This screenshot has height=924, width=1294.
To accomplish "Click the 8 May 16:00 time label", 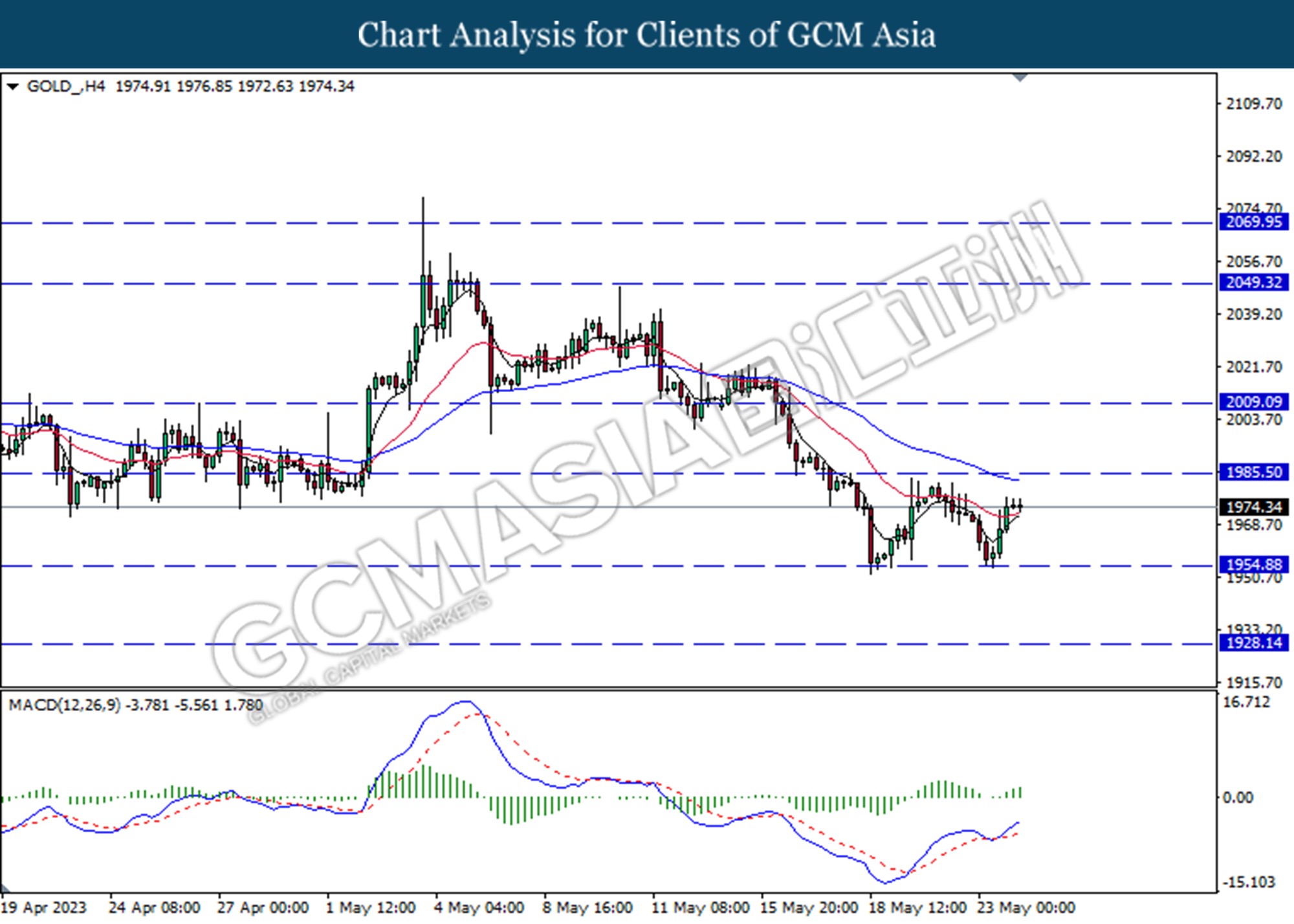I will tap(587, 908).
